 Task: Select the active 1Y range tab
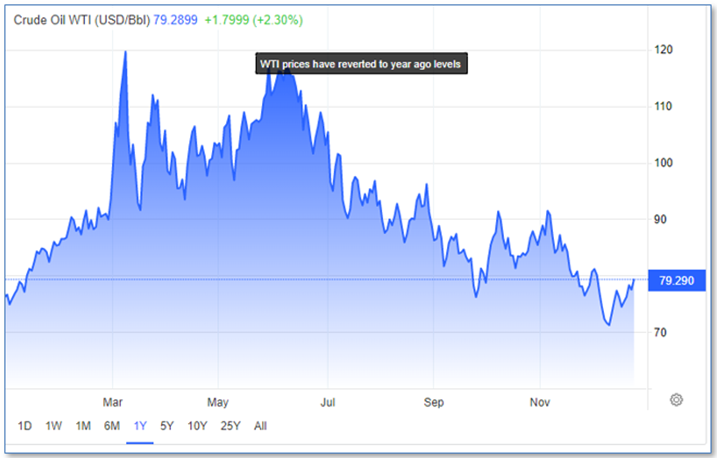tap(140, 426)
